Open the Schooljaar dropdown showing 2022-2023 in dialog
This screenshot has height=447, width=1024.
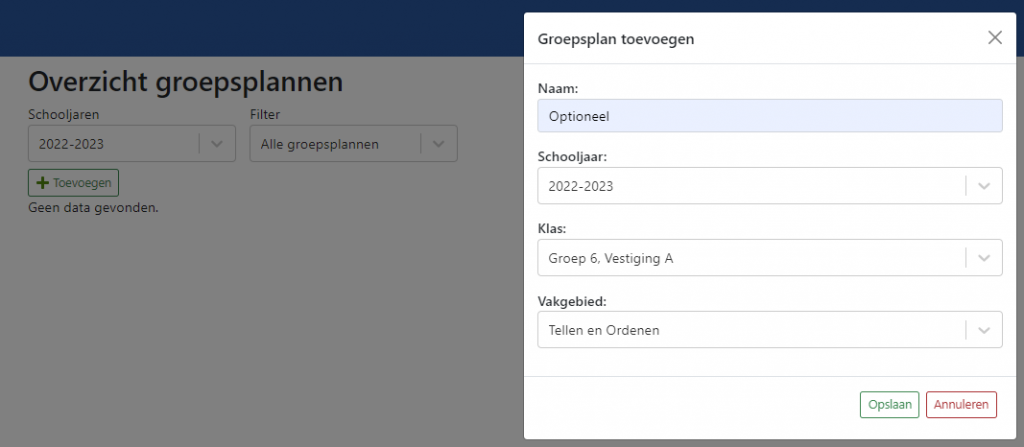point(770,186)
